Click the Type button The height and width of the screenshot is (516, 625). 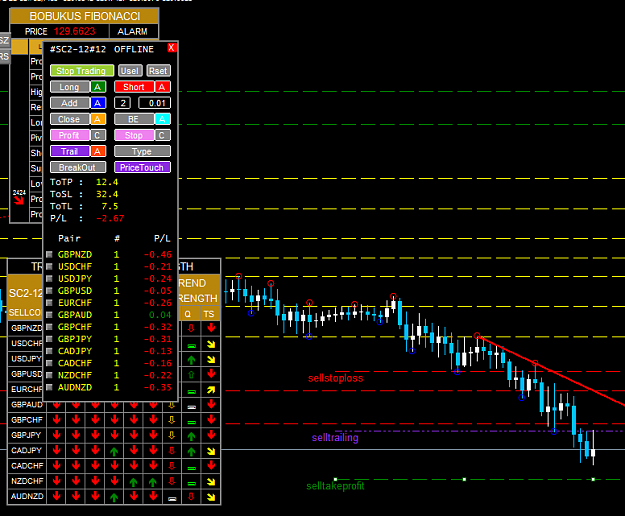point(142,151)
